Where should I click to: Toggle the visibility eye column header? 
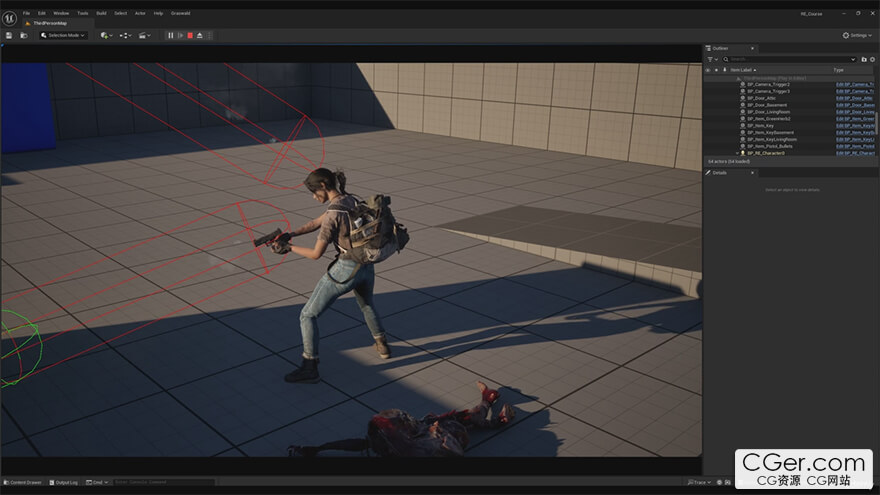click(x=709, y=70)
